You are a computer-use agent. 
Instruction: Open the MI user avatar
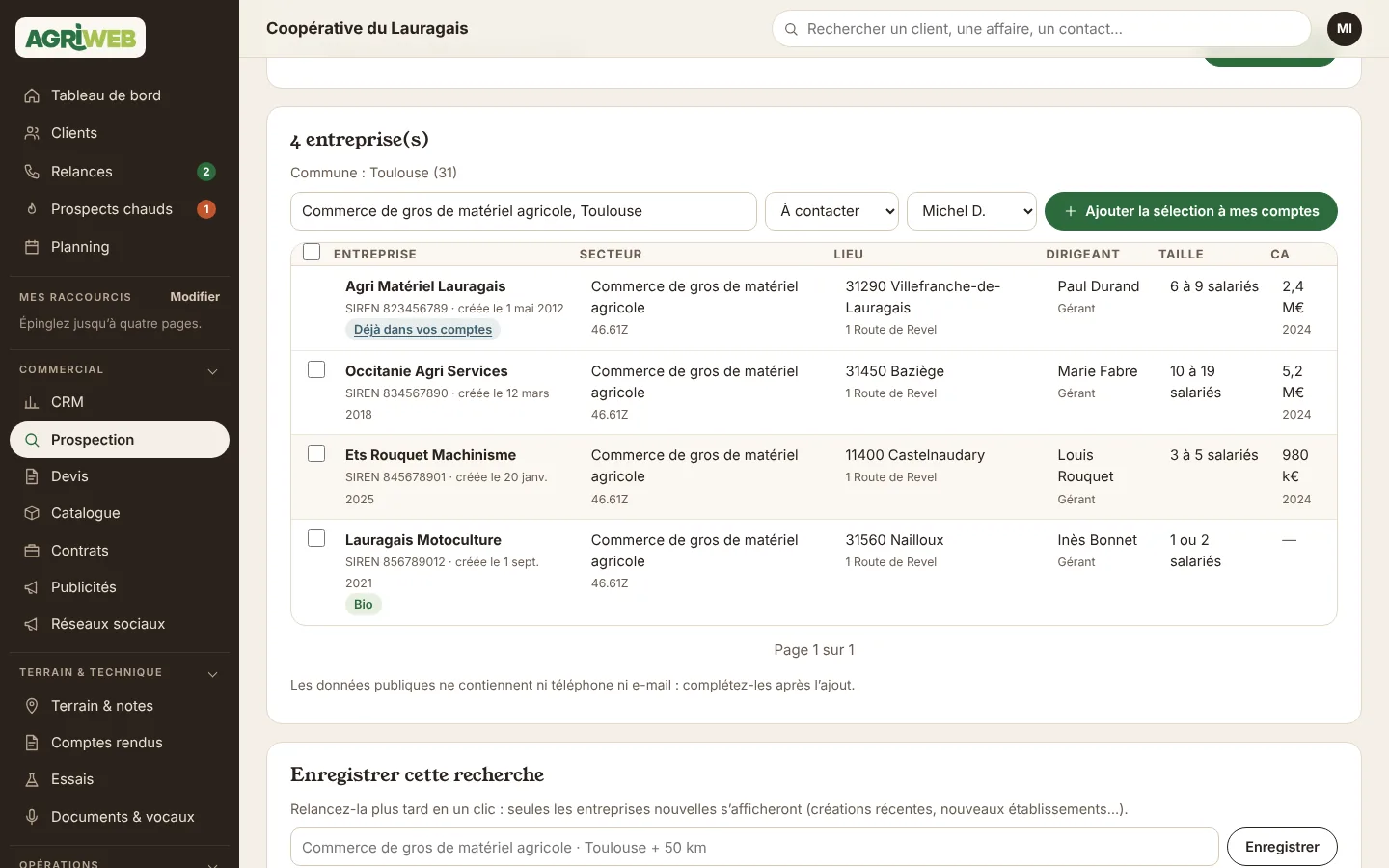click(1345, 29)
